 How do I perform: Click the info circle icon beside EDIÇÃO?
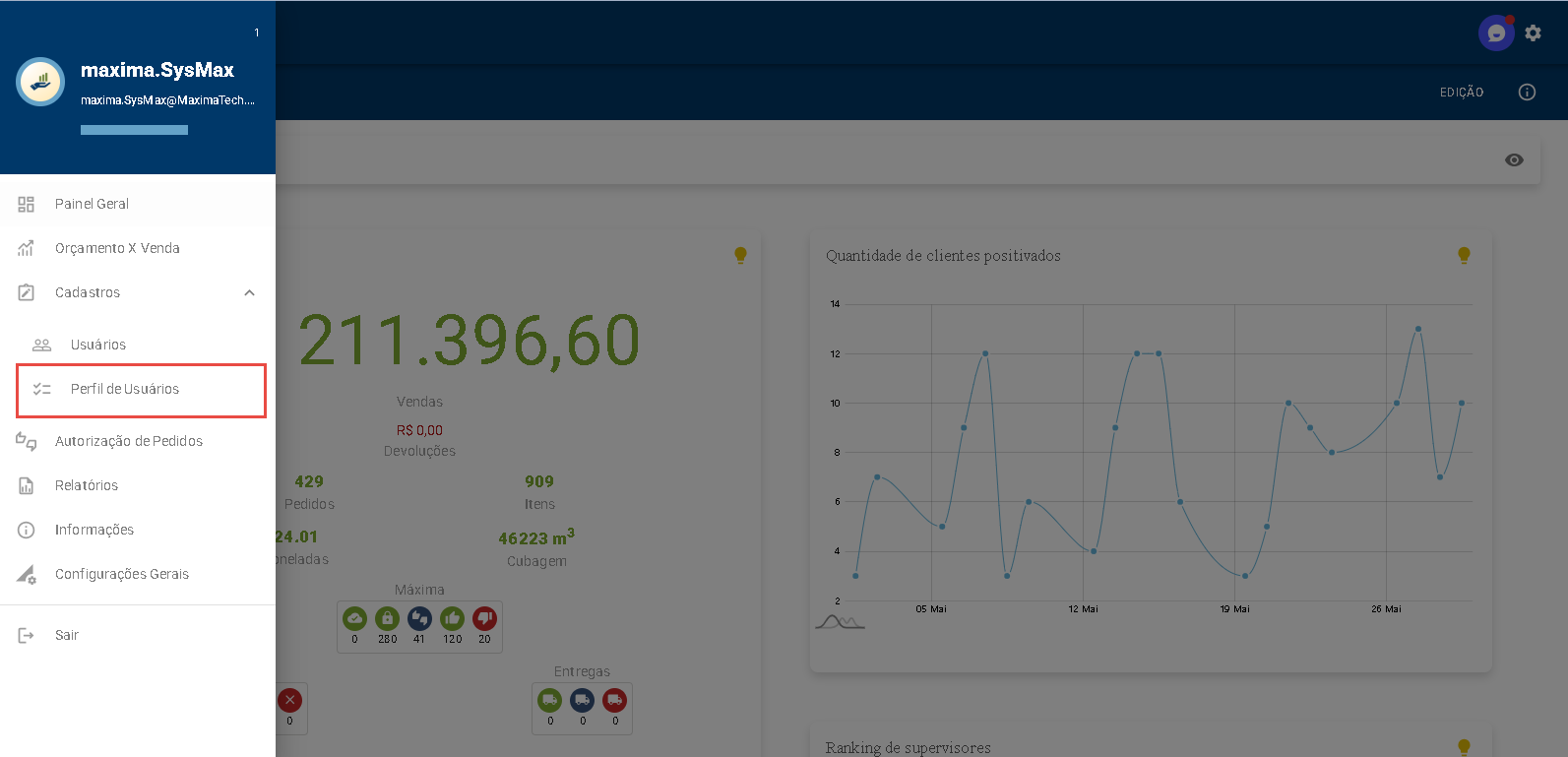(x=1527, y=92)
